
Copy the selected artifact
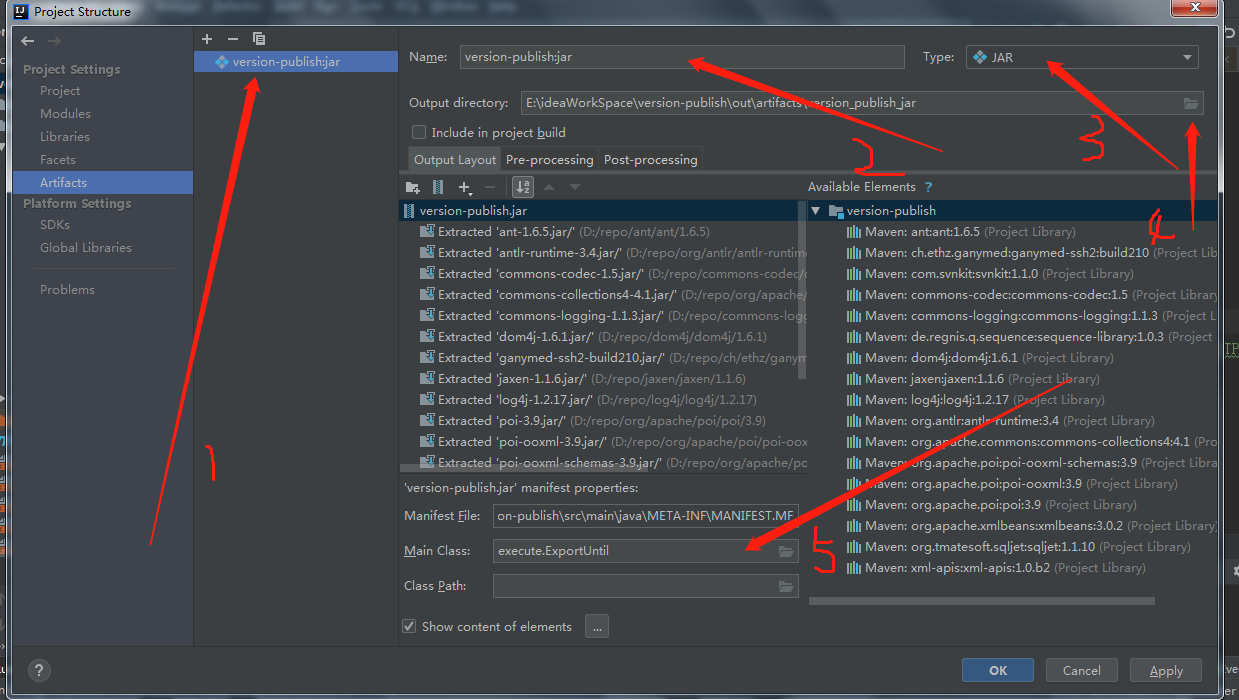[x=259, y=38]
